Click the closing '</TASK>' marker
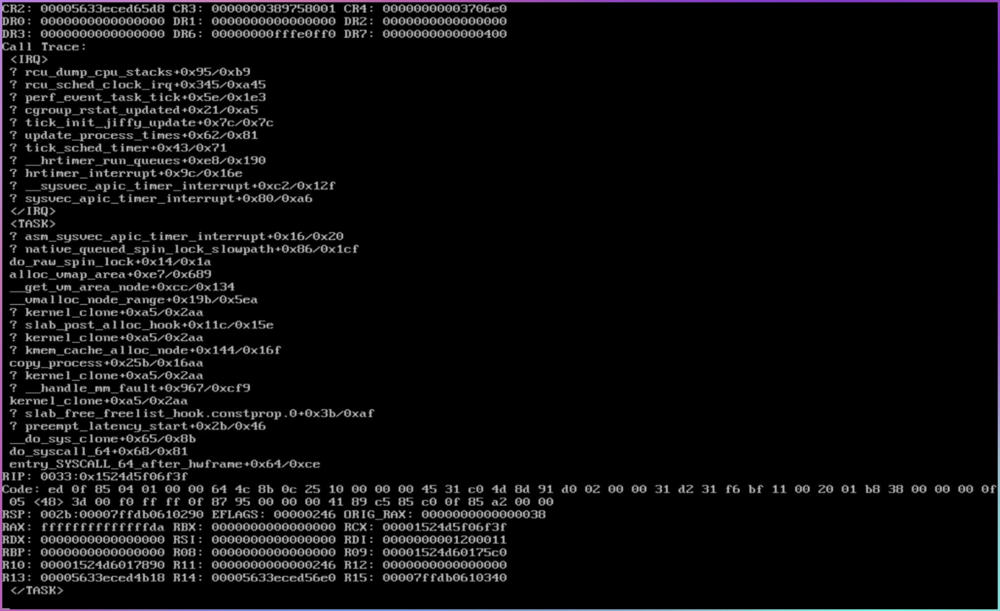The height and width of the screenshot is (611, 1000). pos(36,591)
